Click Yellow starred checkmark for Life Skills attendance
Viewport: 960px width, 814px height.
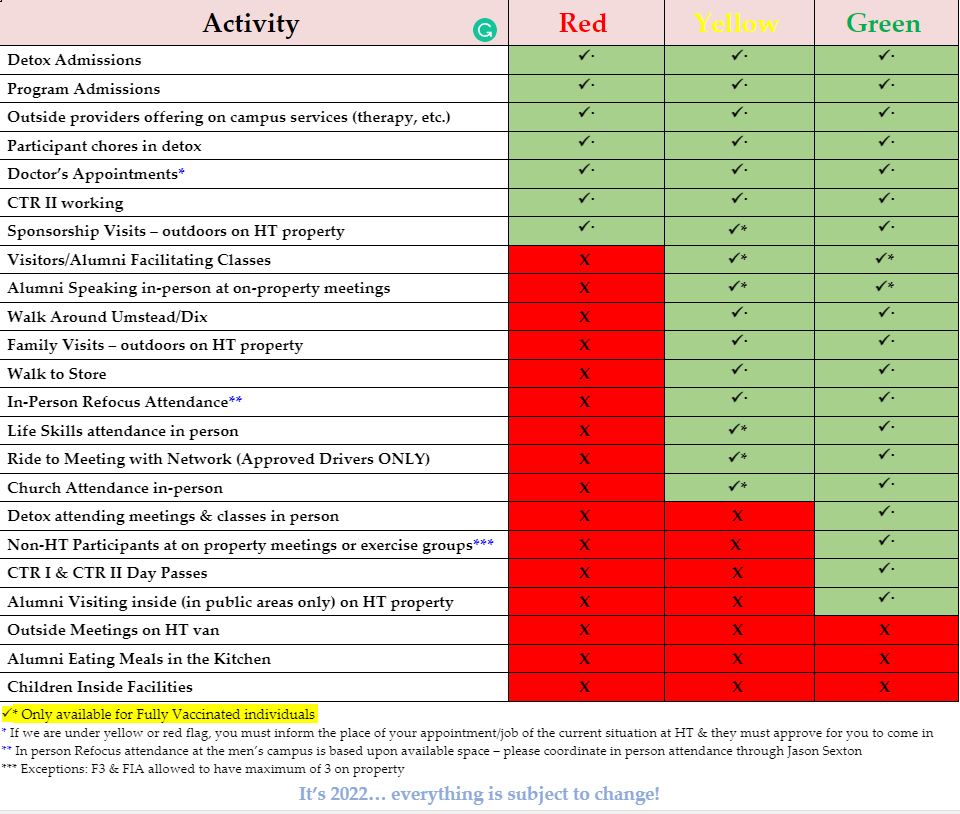tap(738, 428)
